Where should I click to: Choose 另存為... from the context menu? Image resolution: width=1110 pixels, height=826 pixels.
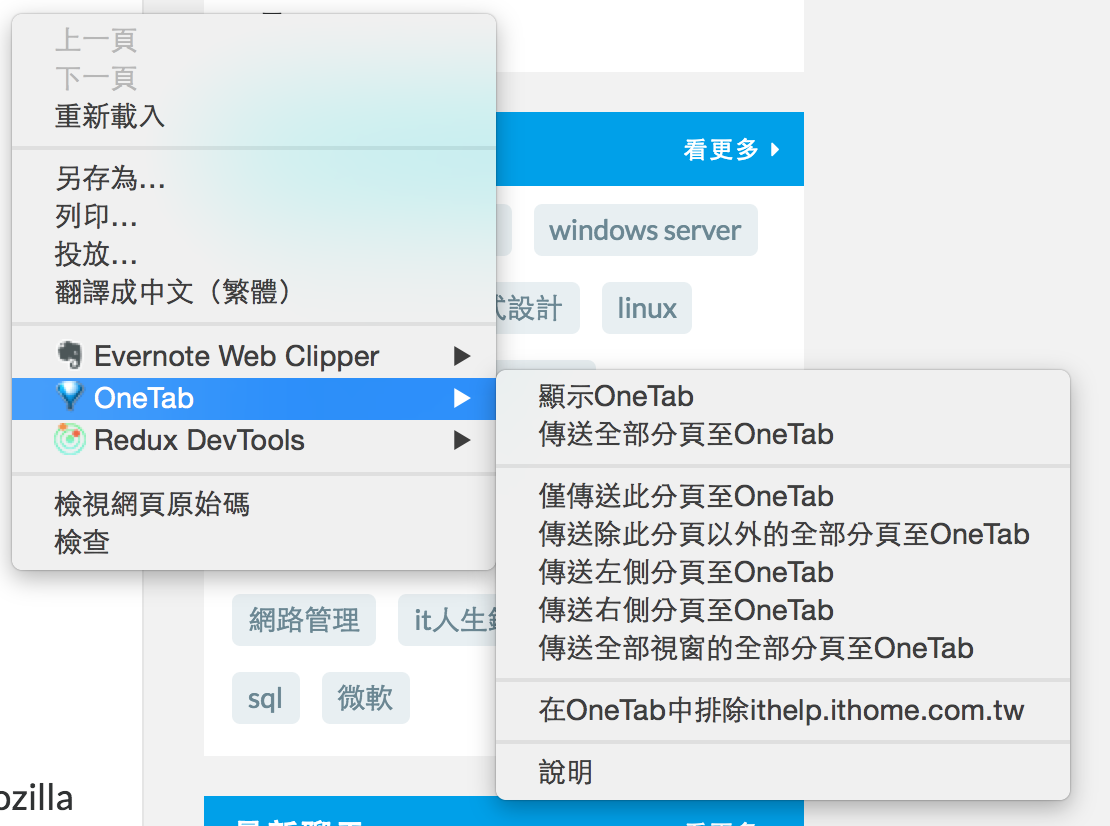point(253,178)
